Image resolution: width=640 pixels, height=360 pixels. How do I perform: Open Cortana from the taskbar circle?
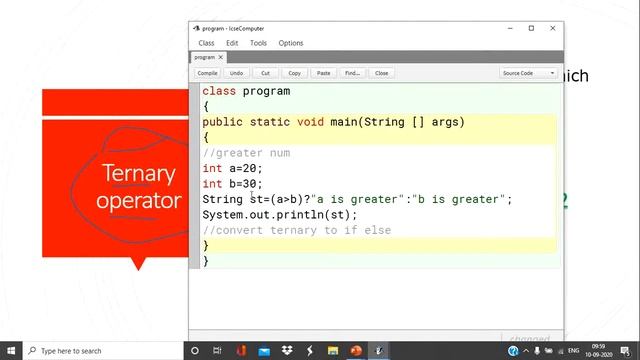point(195,351)
